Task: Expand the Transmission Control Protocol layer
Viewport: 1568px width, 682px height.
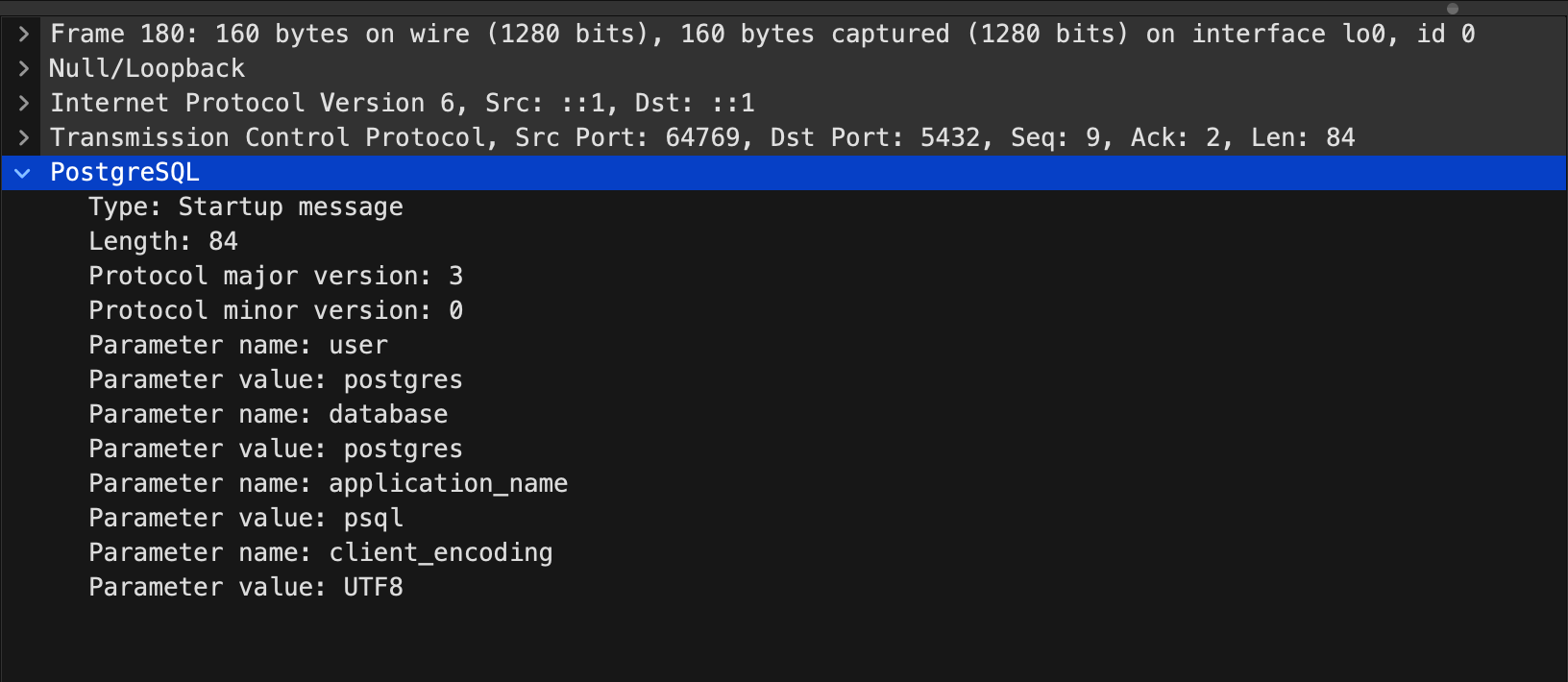Action: click(22, 137)
